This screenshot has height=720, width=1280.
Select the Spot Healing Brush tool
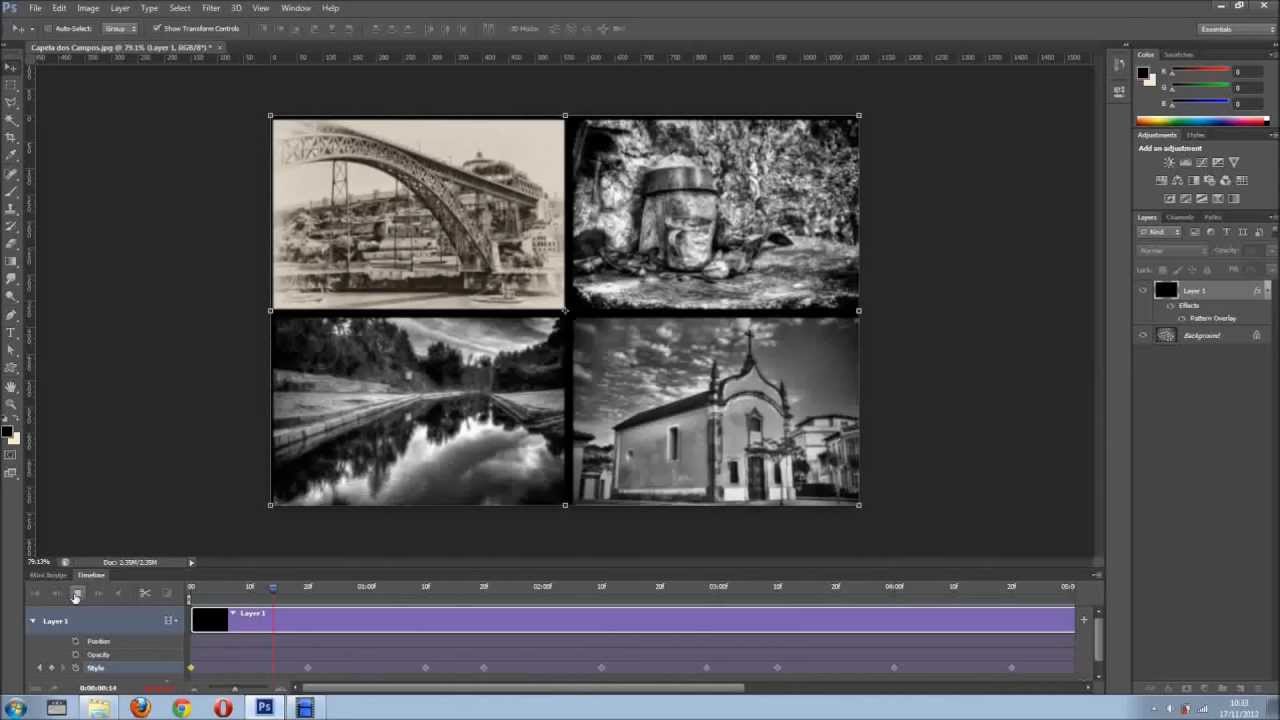(11, 173)
